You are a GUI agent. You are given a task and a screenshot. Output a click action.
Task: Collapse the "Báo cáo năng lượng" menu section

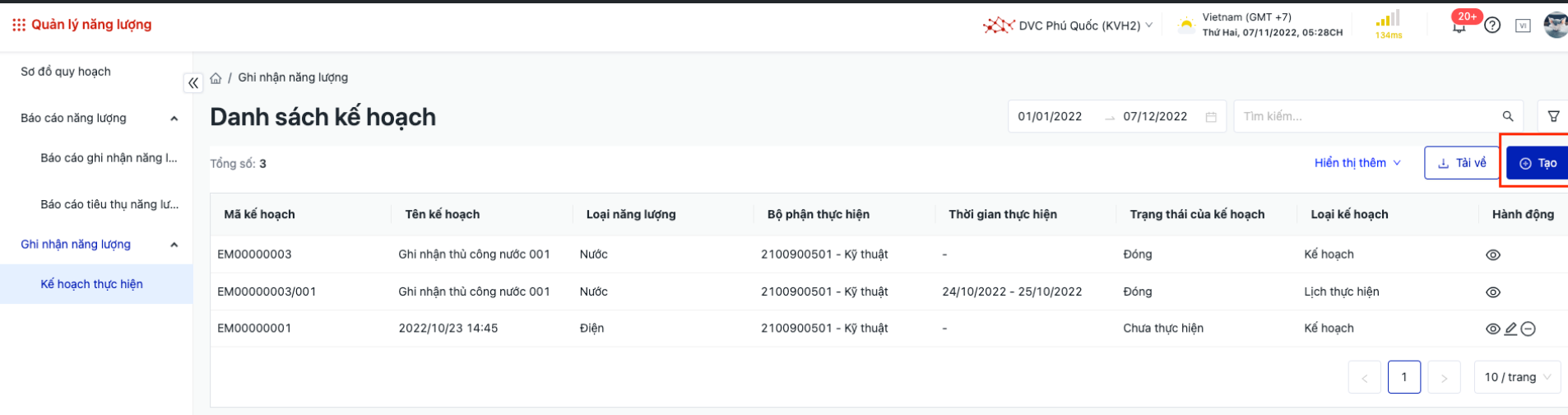click(174, 119)
